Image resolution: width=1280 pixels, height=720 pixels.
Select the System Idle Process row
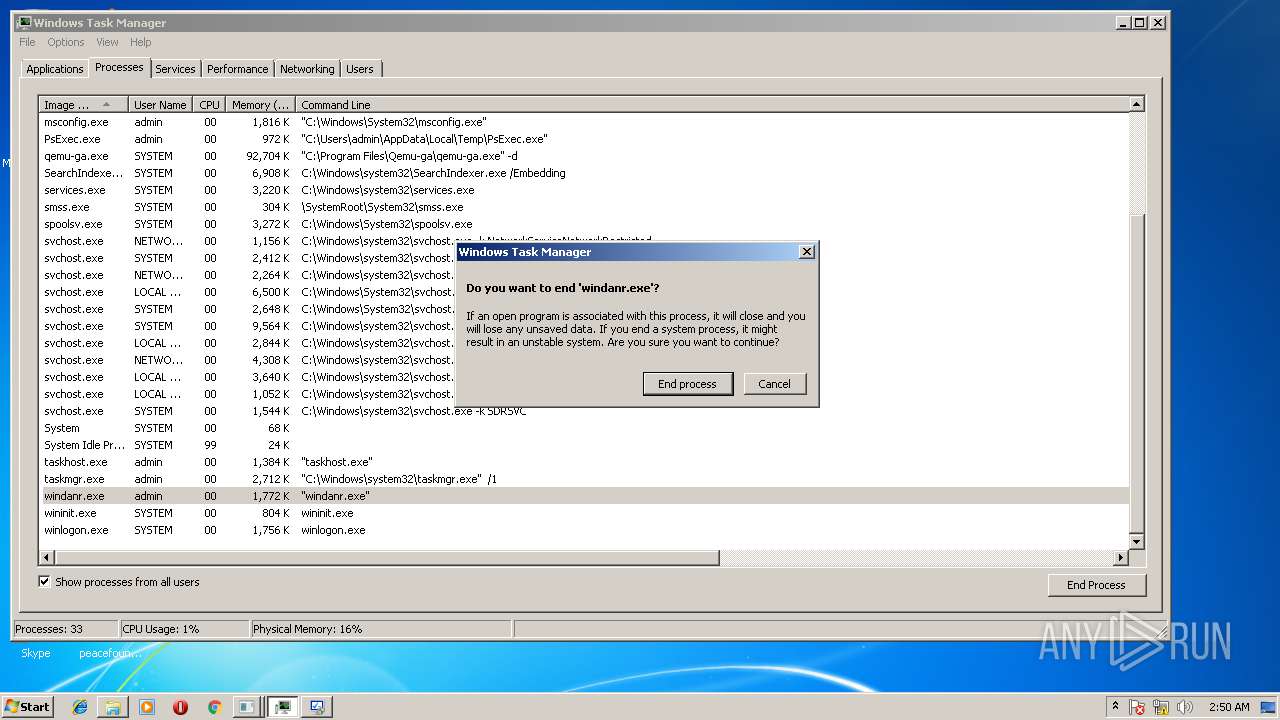click(584, 445)
